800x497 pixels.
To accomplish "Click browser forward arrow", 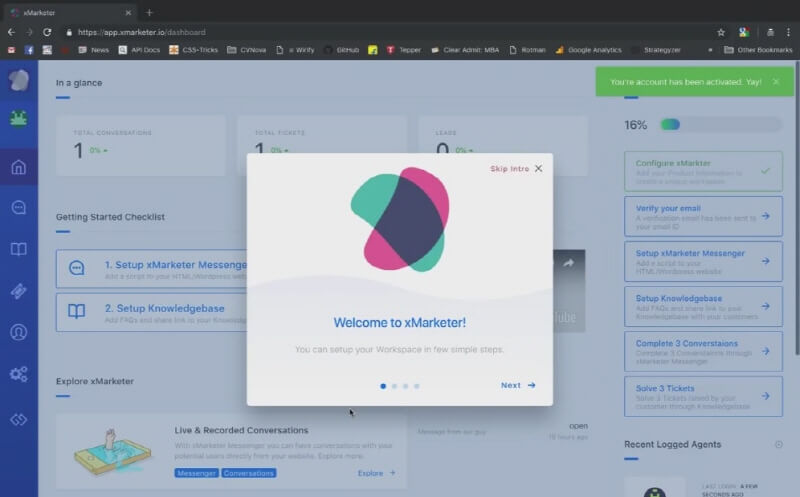I will coord(29,32).
